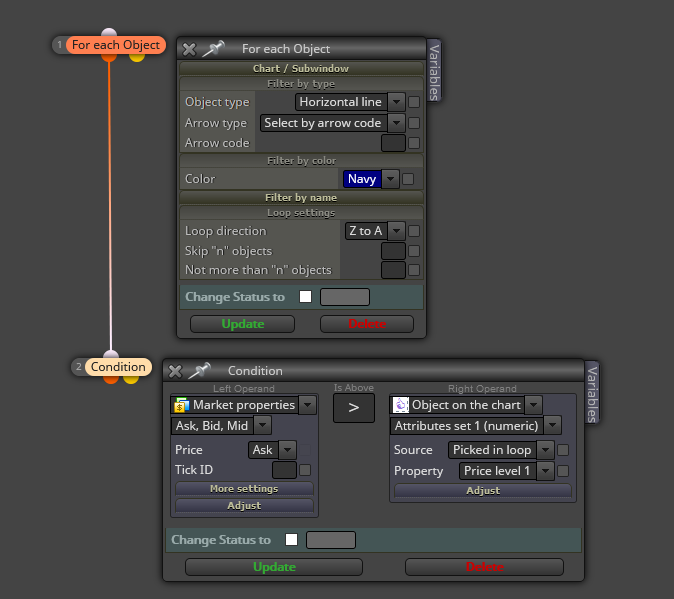Click Delete in the Condition panel

coord(484,567)
